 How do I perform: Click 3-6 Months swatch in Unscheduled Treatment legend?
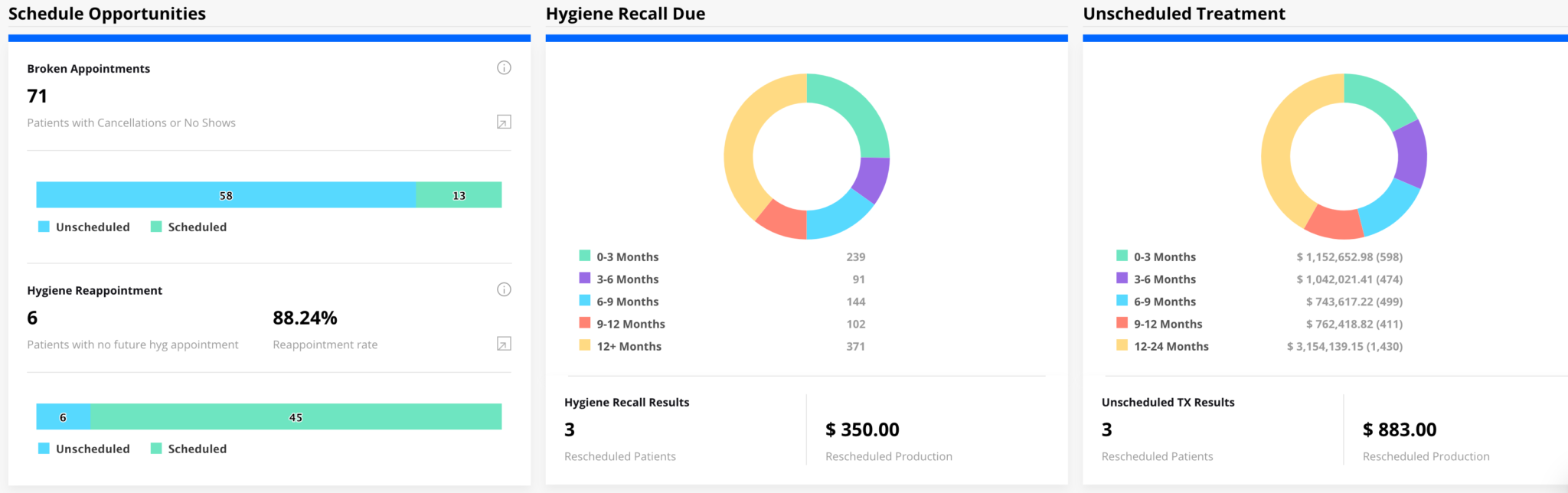tap(1122, 278)
